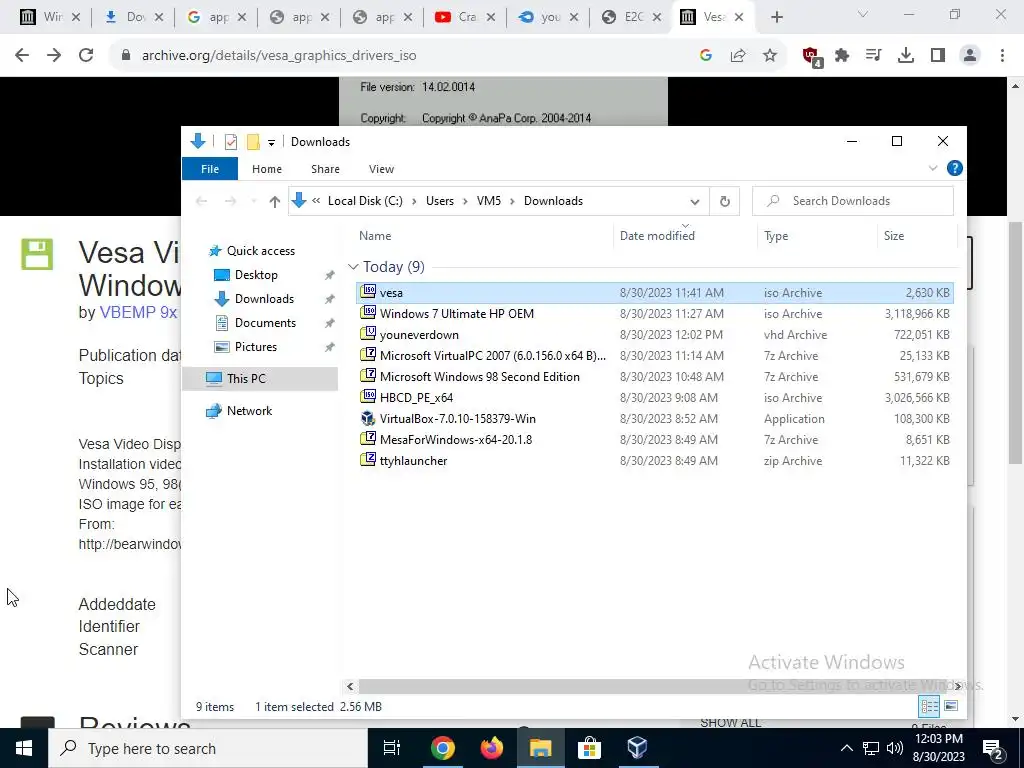
Task: Click Local Disk (C:) breadcrumb
Action: [x=365, y=200]
